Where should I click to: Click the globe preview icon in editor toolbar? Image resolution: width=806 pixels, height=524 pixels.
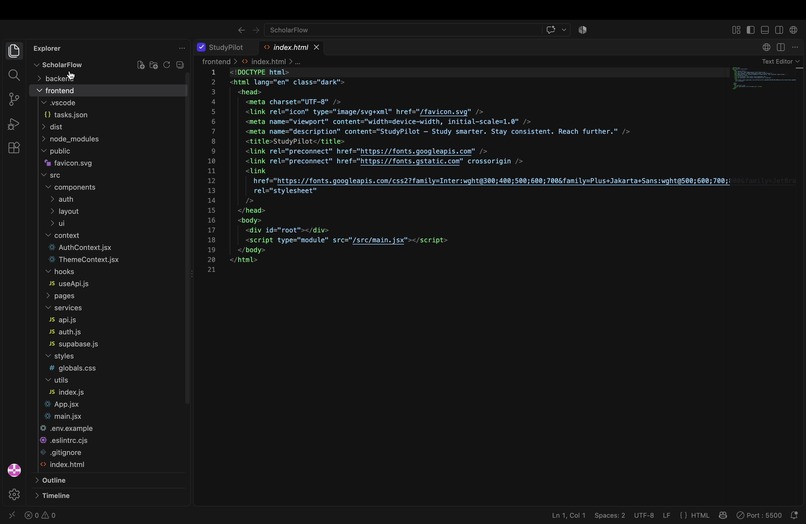[766, 47]
